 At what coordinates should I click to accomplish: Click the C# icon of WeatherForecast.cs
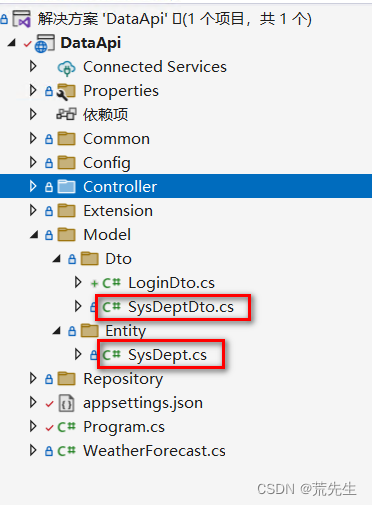point(67,451)
